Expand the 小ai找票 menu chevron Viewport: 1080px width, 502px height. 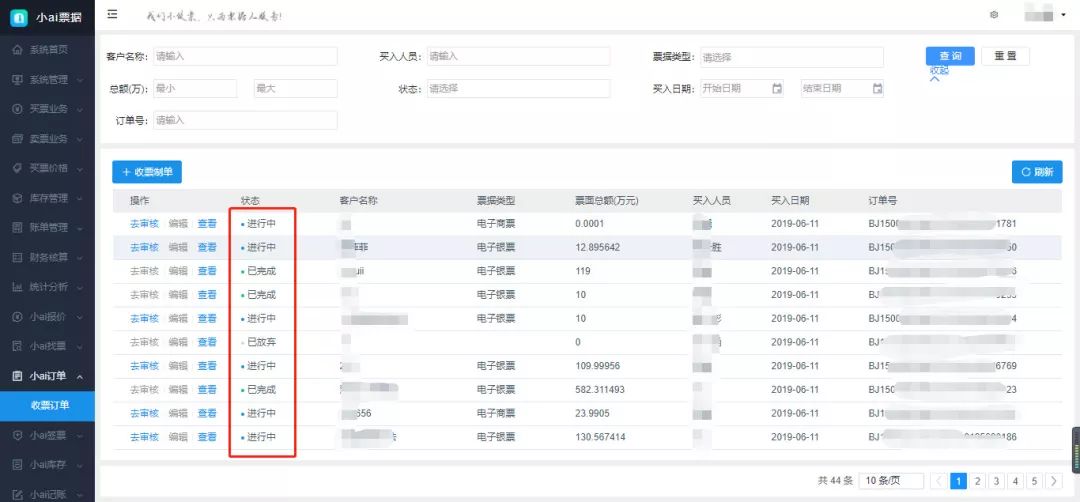[x=80, y=346]
